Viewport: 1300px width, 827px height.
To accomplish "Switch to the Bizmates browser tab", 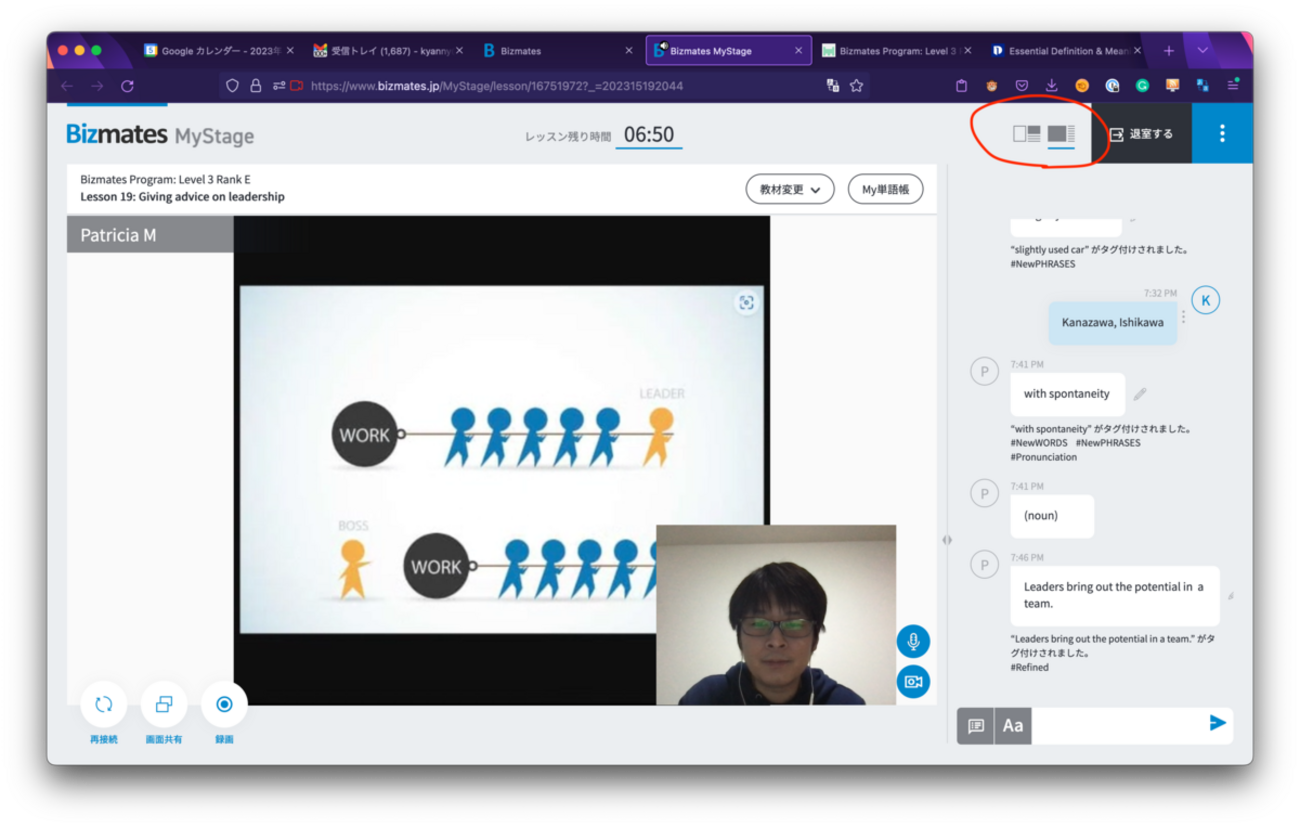I will click(557, 51).
